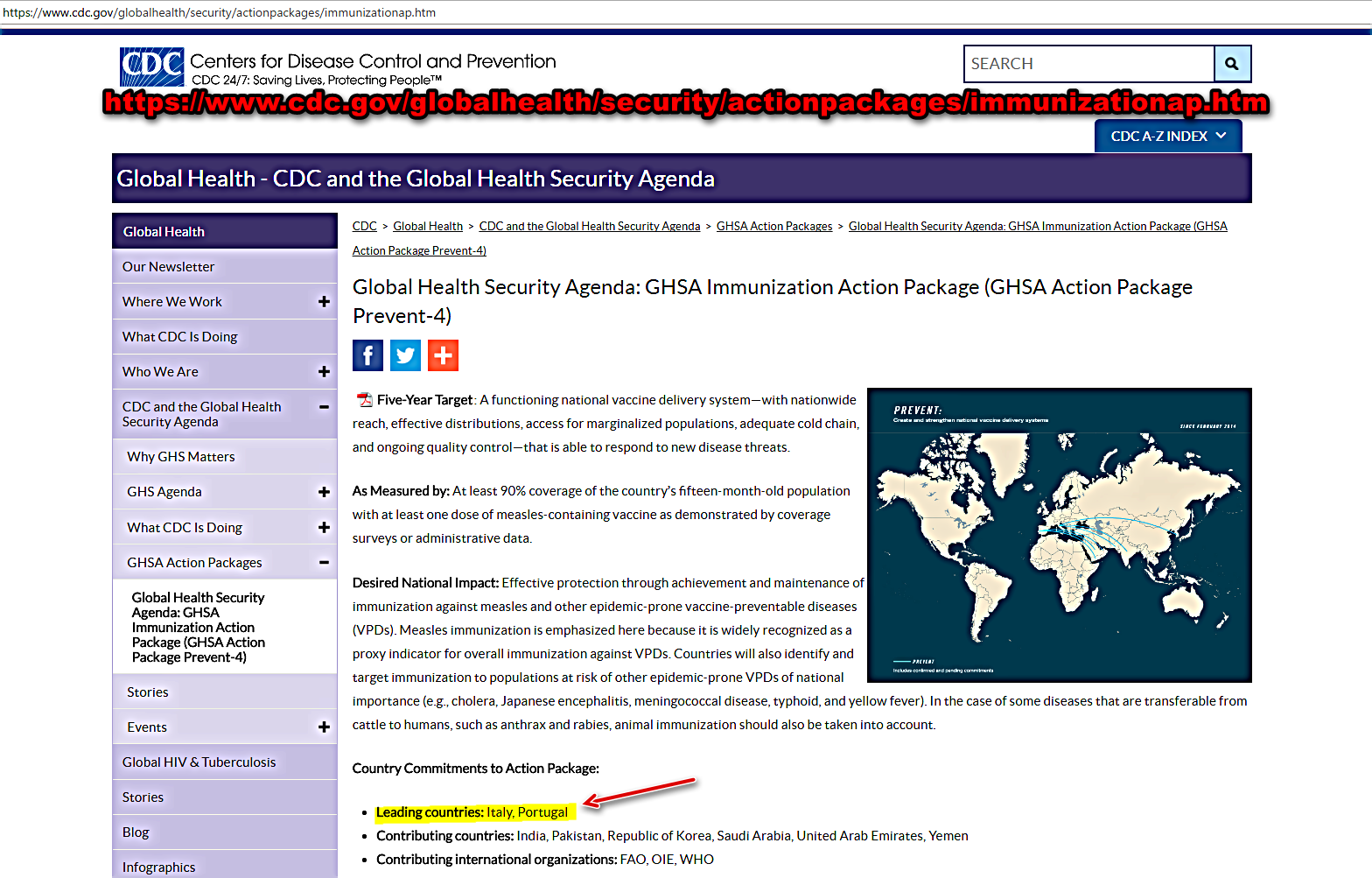Screen dimensions: 1372x878
Task: Click Contributing international organizations: FAO, OIE, WHO
Action: [x=545, y=860]
